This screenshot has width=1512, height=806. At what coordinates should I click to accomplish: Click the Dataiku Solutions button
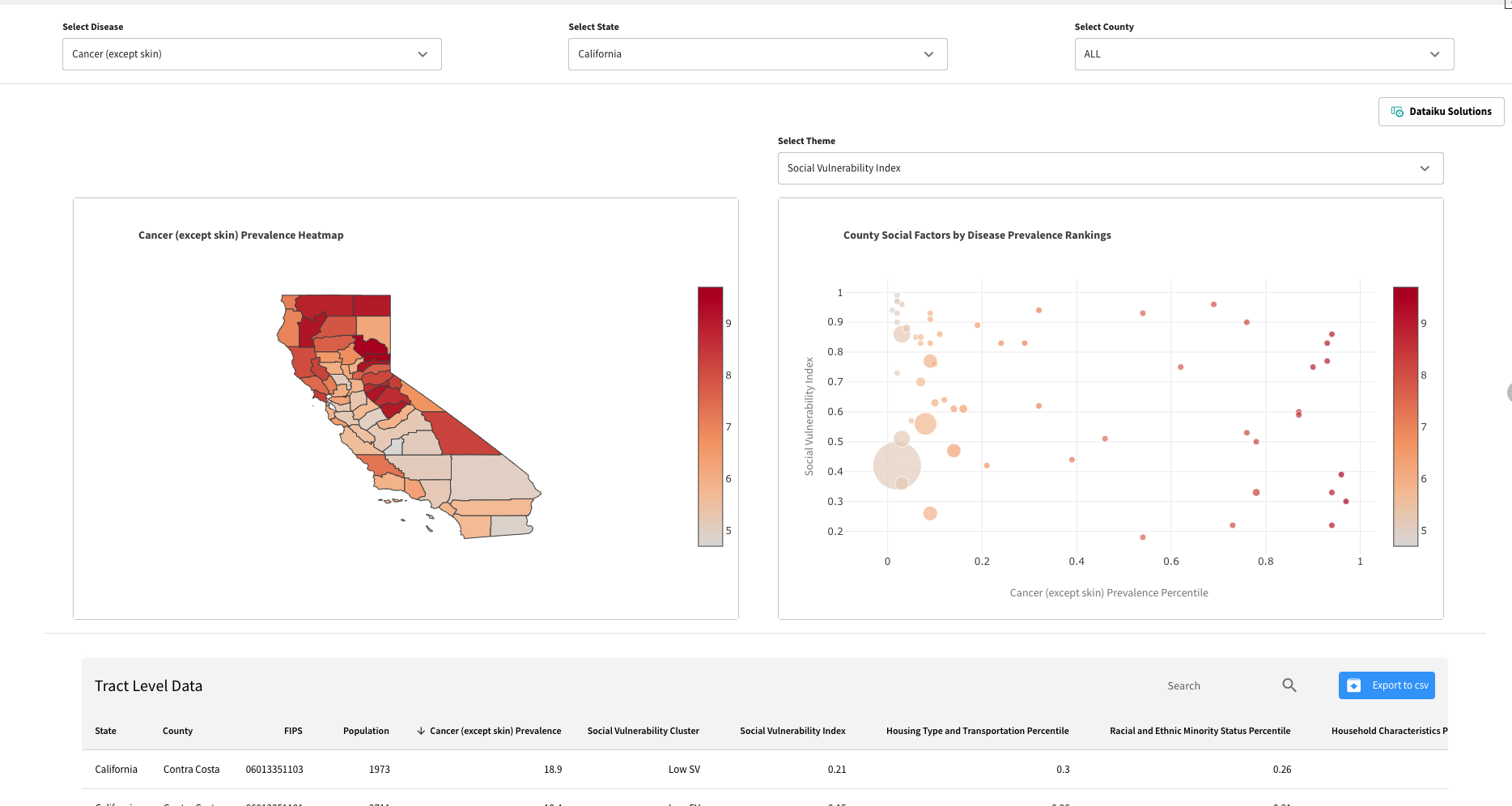coord(1441,111)
